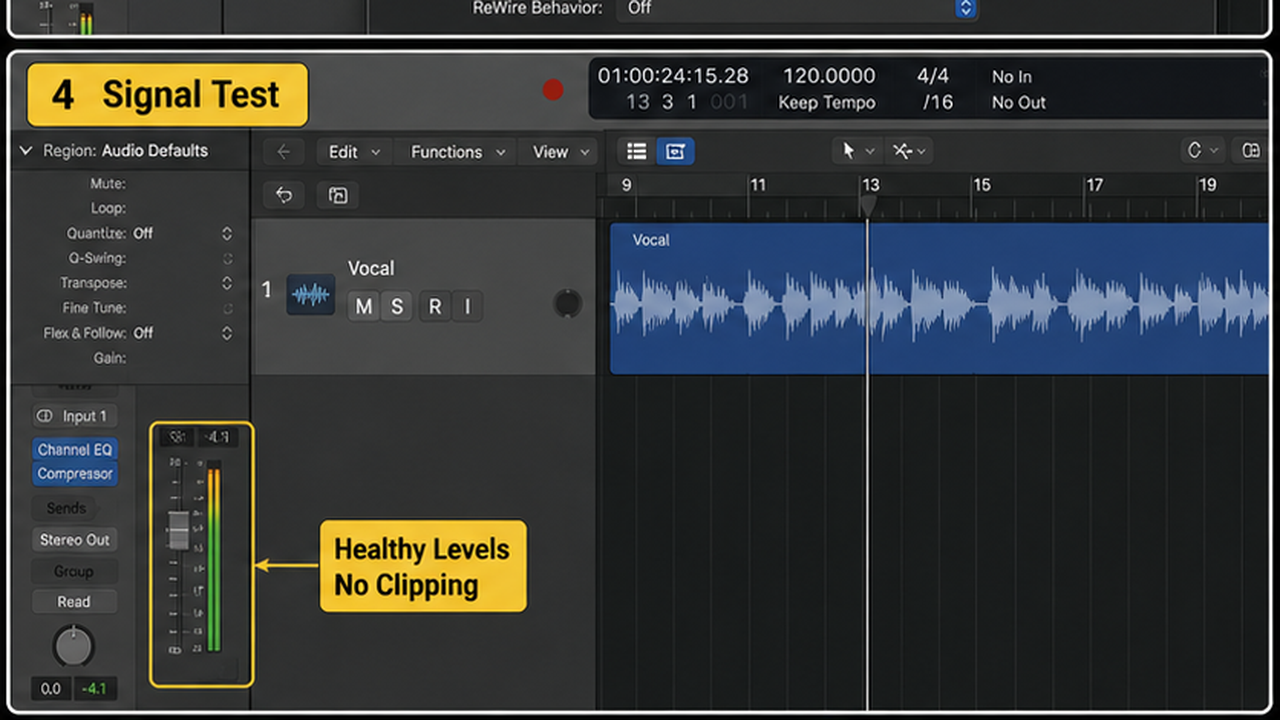Select the pointer tool icon
1280x720 pixels.
click(x=848, y=151)
